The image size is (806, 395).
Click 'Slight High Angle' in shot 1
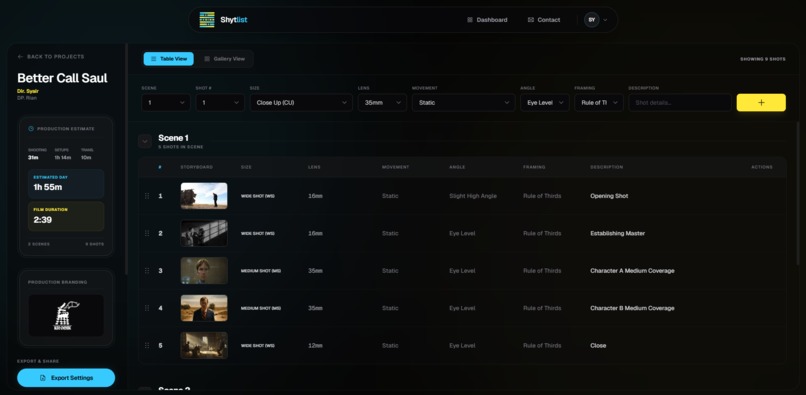click(x=473, y=196)
